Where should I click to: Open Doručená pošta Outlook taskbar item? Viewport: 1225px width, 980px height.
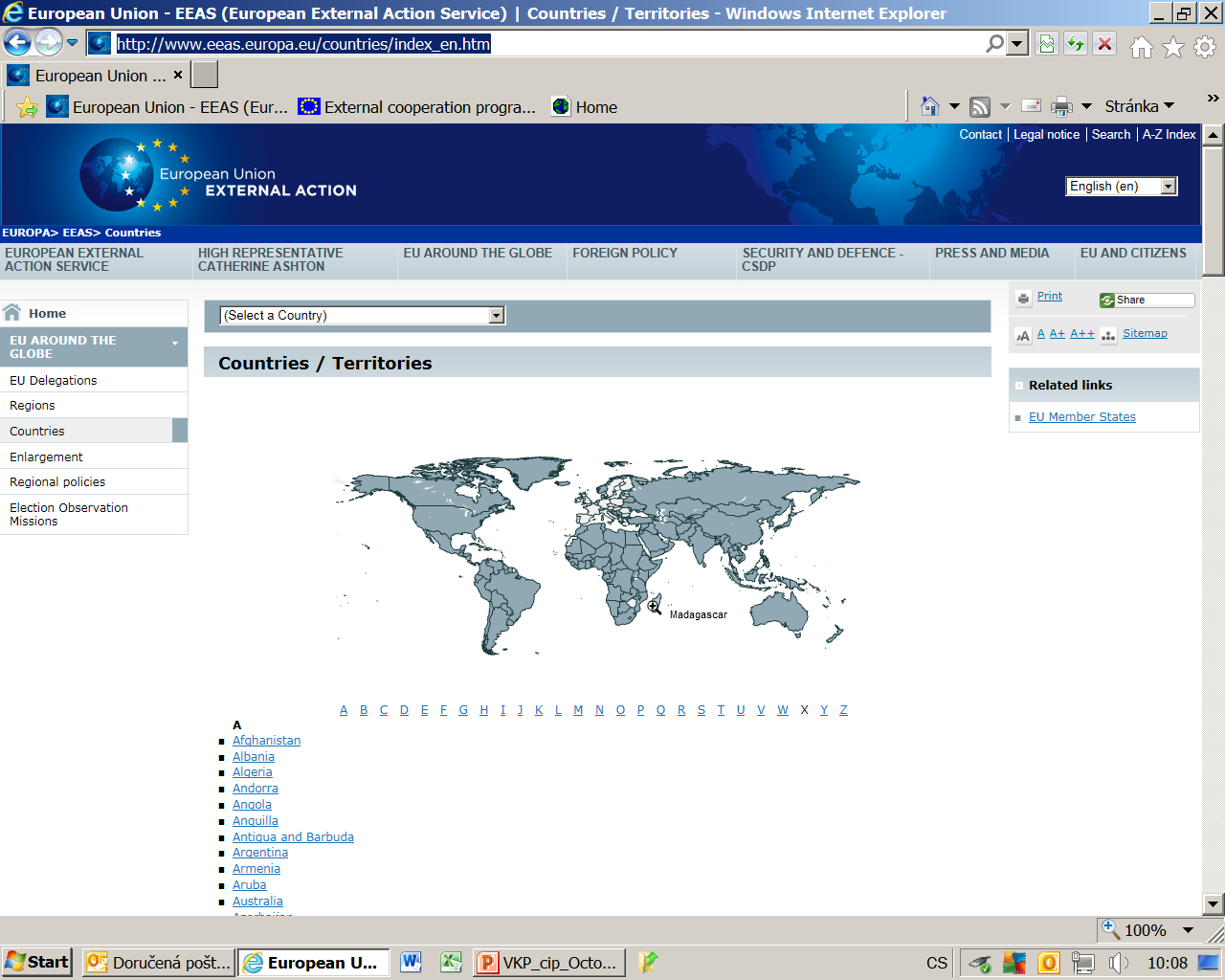[159, 963]
